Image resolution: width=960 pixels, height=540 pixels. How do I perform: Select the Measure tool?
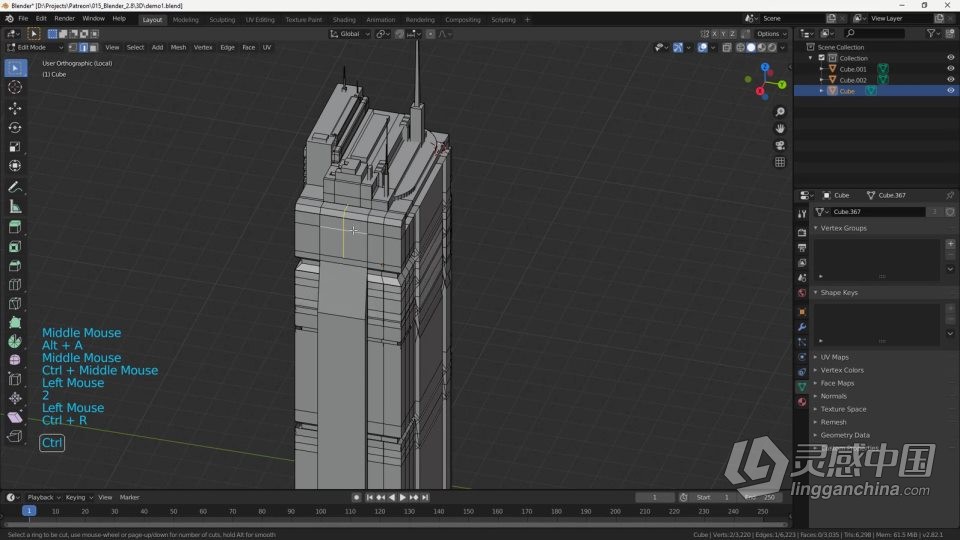15,207
